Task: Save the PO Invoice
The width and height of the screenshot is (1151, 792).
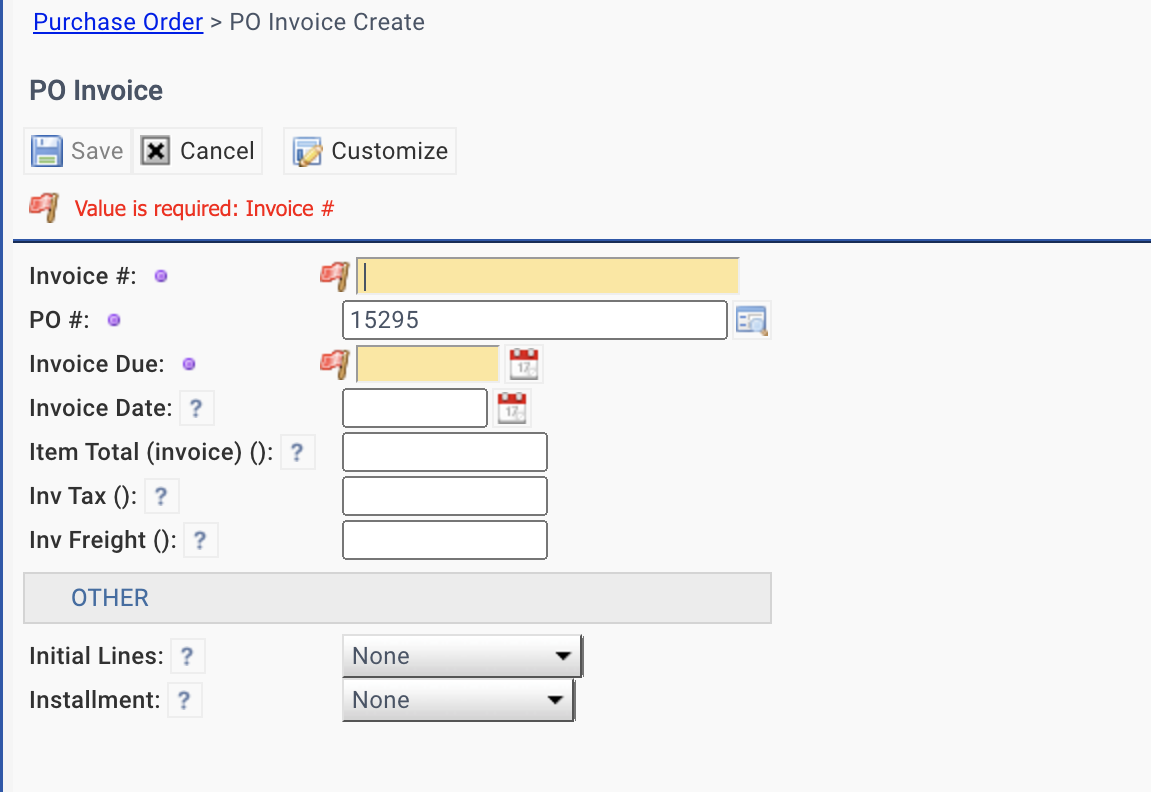Action: coord(78,151)
